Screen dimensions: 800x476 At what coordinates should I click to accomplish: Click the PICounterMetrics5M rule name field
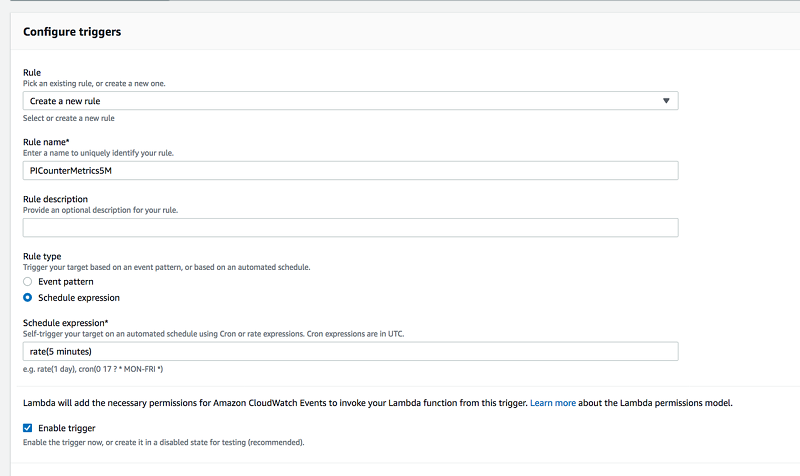pyautogui.click(x=350, y=171)
